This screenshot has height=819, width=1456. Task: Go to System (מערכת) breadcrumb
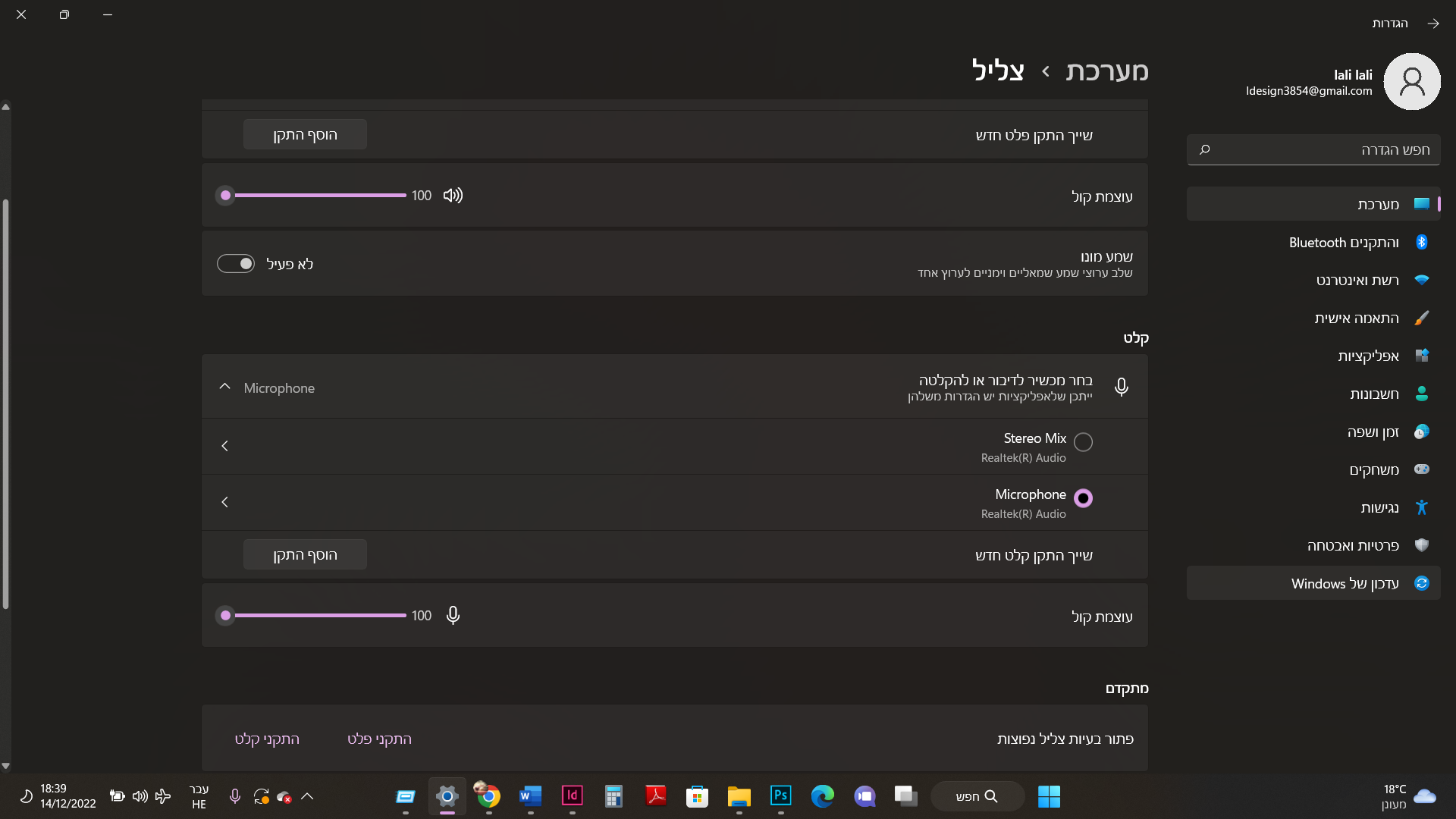point(1106,71)
